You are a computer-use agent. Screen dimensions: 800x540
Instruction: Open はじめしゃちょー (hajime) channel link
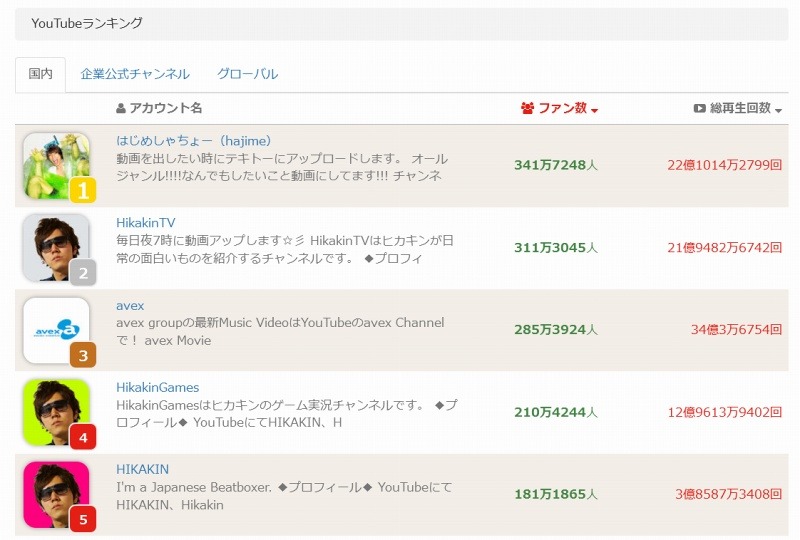coord(194,141)
